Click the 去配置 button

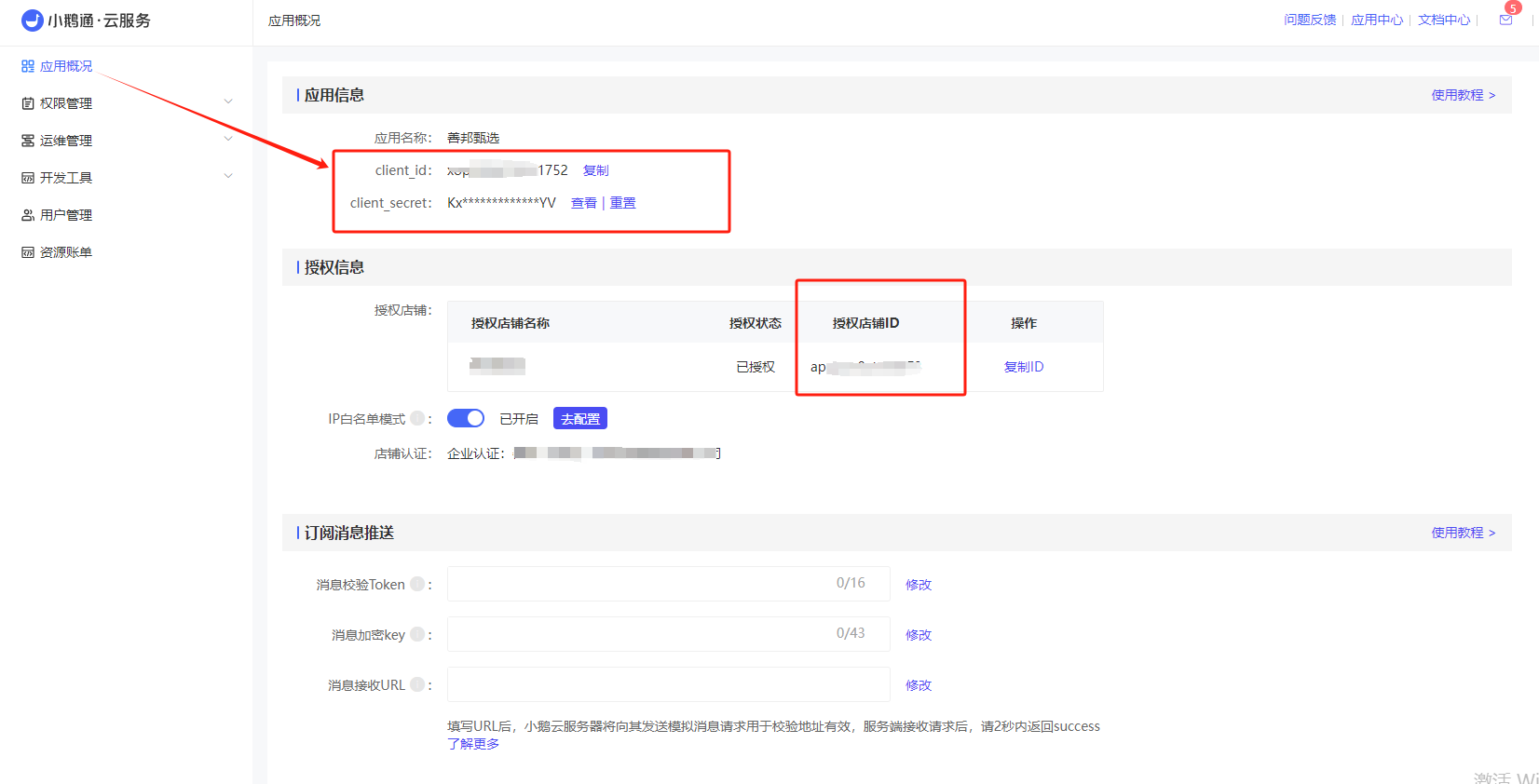coord(580,419)
